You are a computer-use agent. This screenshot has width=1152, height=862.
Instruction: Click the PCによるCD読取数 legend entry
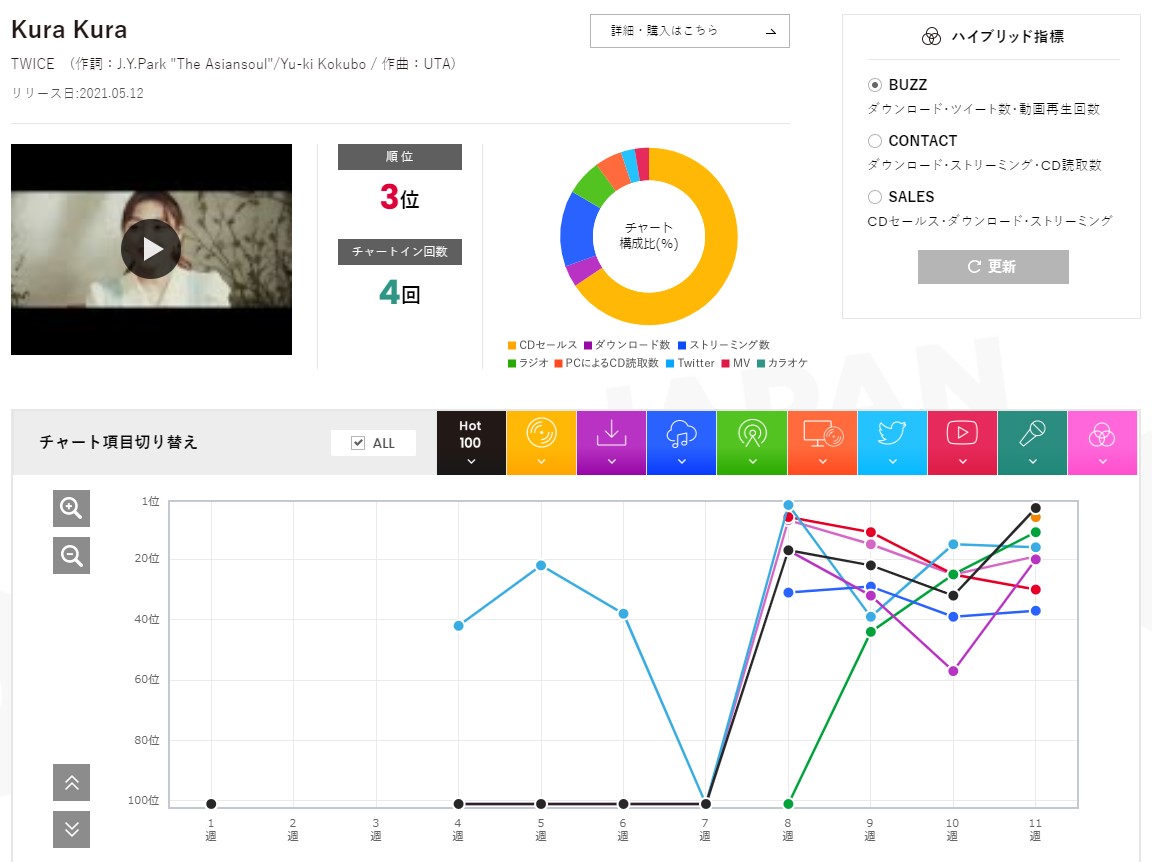(606, 363)
